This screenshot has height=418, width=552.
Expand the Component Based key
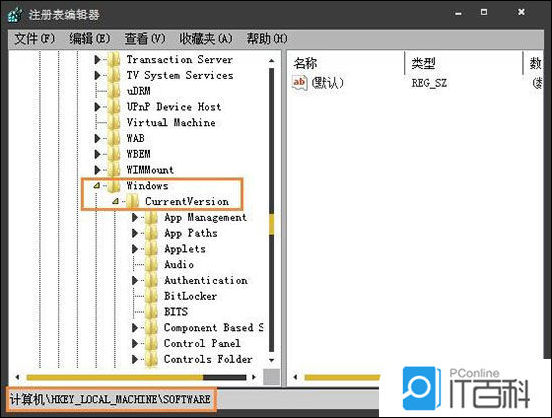pyautogui.click(x=135, y=327)
